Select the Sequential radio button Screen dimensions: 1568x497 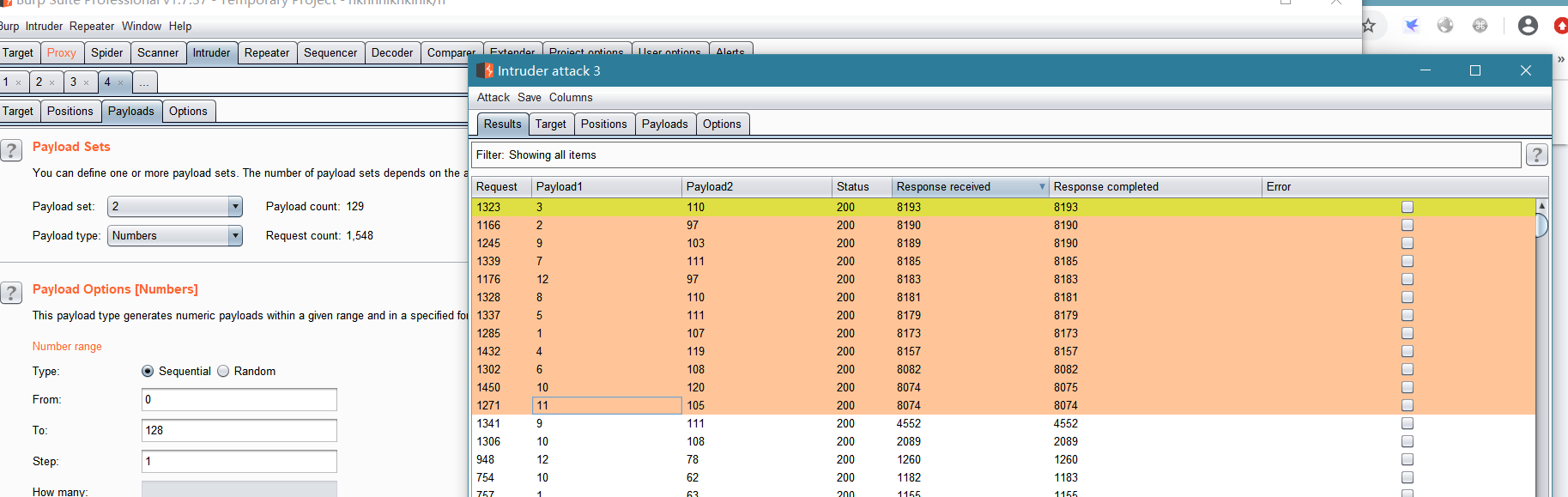point(148,371)
